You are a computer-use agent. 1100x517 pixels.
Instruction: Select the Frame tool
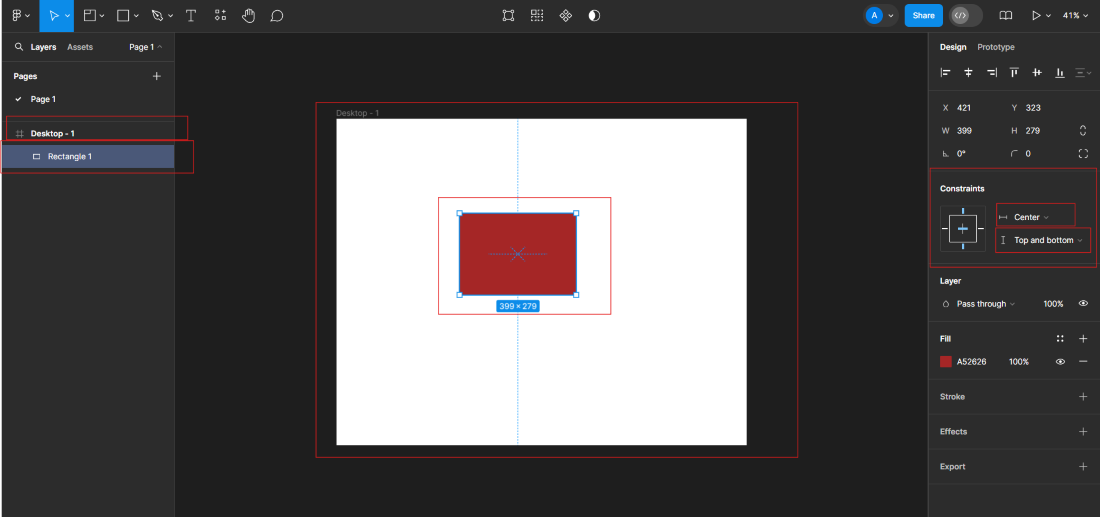pyautogui.click(x=89, y=15)
